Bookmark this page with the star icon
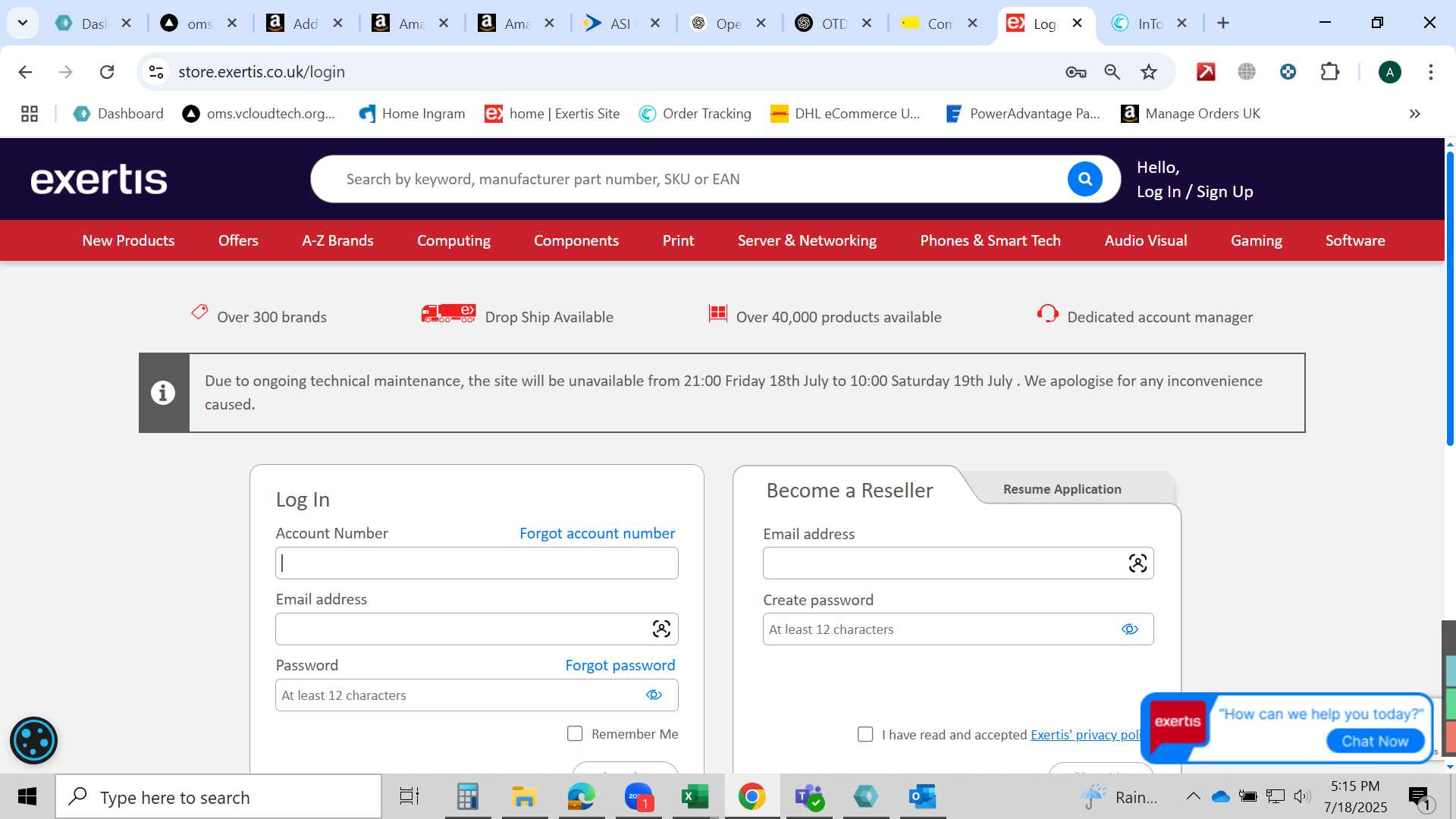The image size is (1456, 819). (x=1149, y=72)
